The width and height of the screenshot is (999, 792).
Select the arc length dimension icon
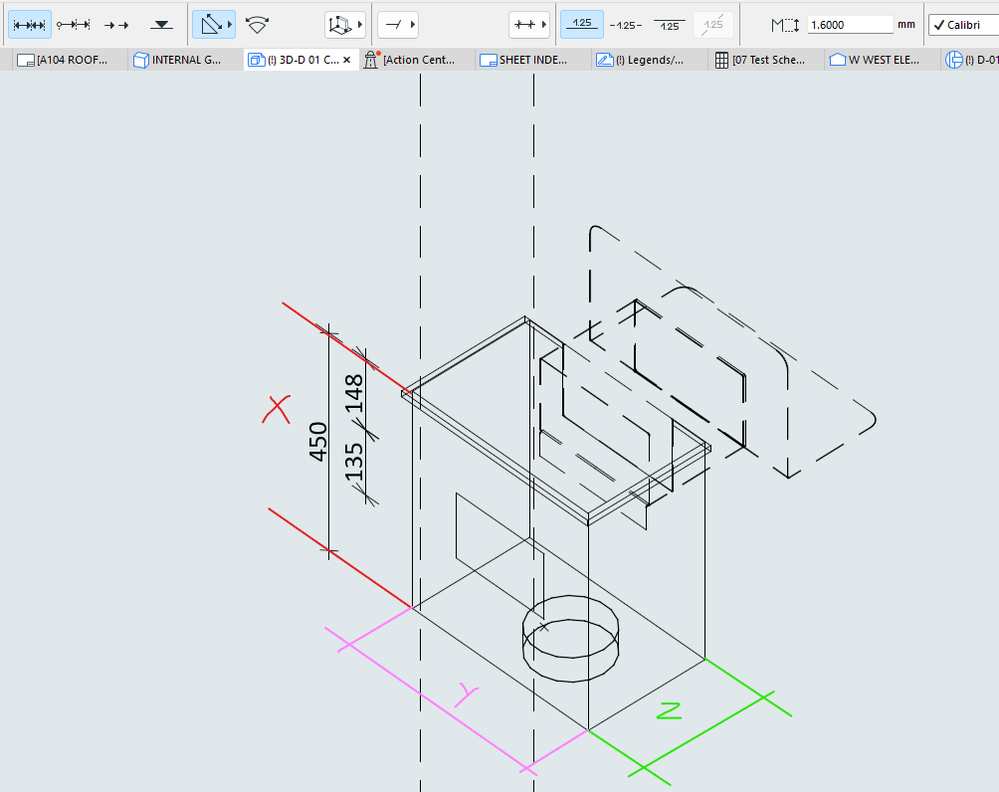tap(257, 25)
